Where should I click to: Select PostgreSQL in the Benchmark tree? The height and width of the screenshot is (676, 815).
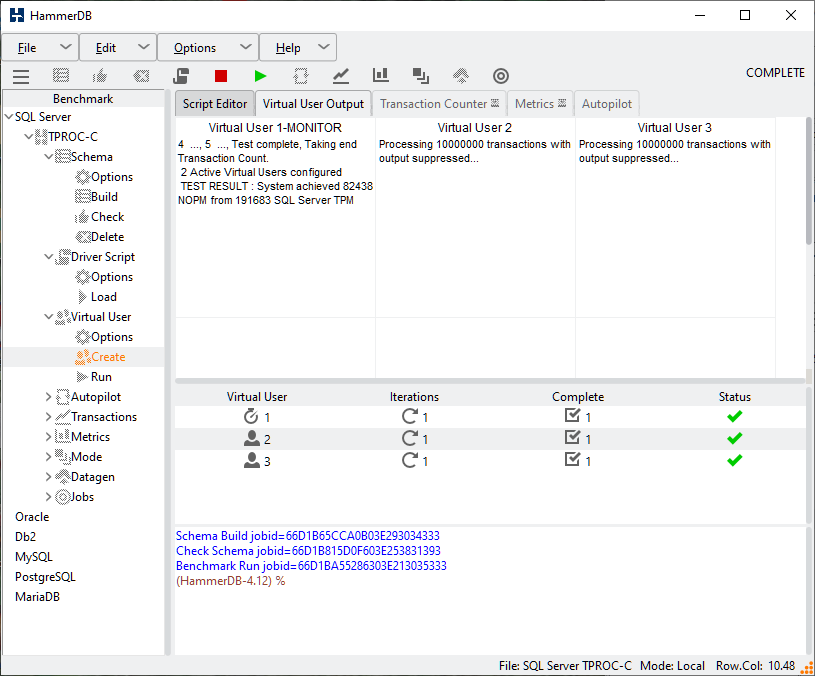point(45,577)
